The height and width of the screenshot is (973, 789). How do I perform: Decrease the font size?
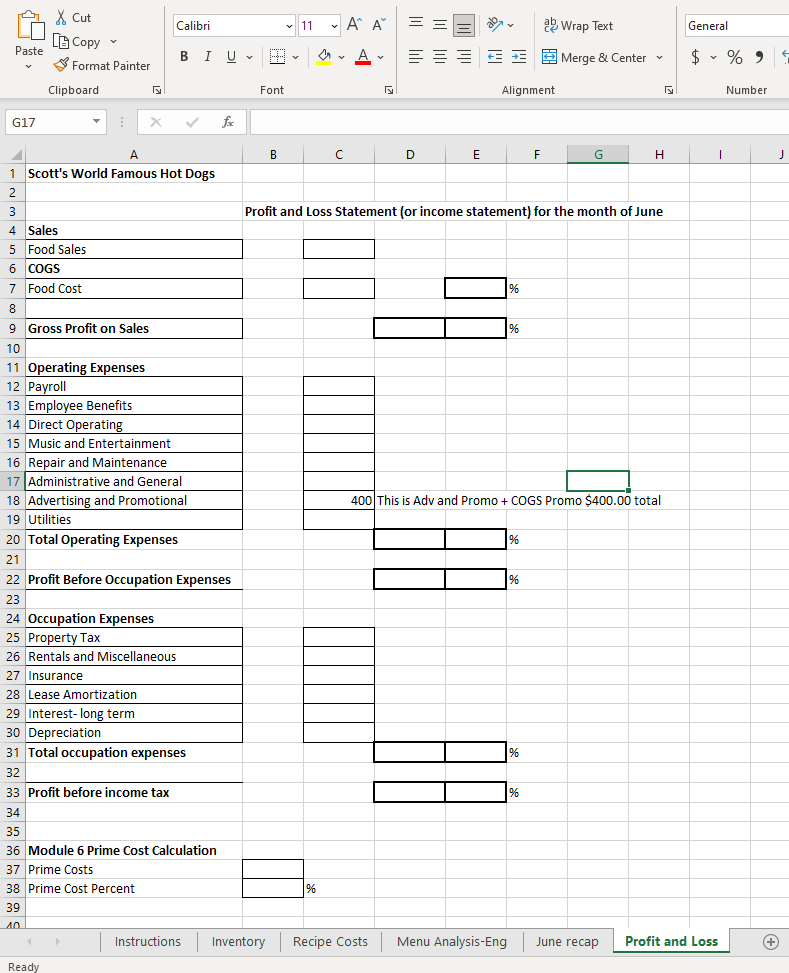[379, 25]
